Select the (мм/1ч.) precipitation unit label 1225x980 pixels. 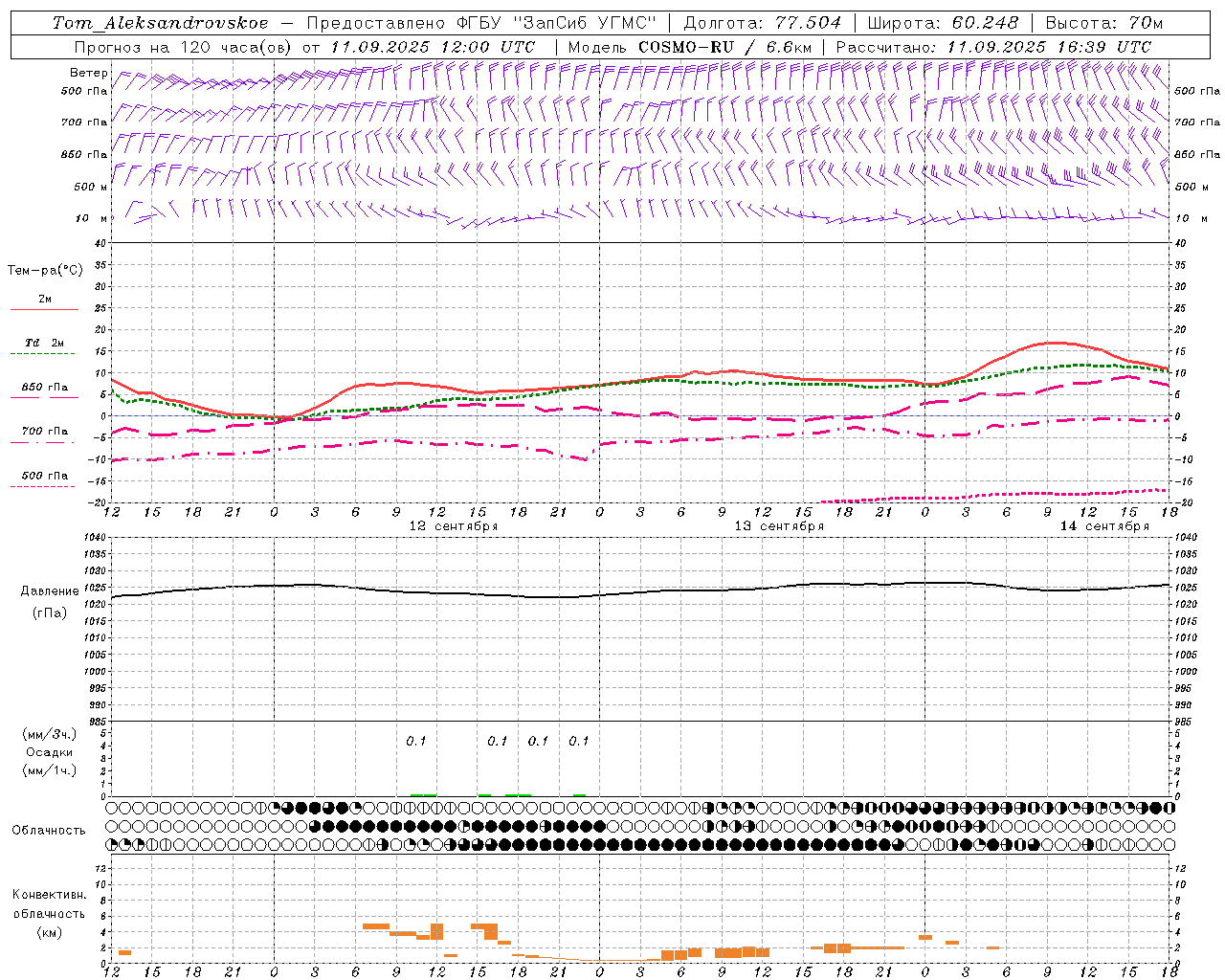tap(50, 770)
